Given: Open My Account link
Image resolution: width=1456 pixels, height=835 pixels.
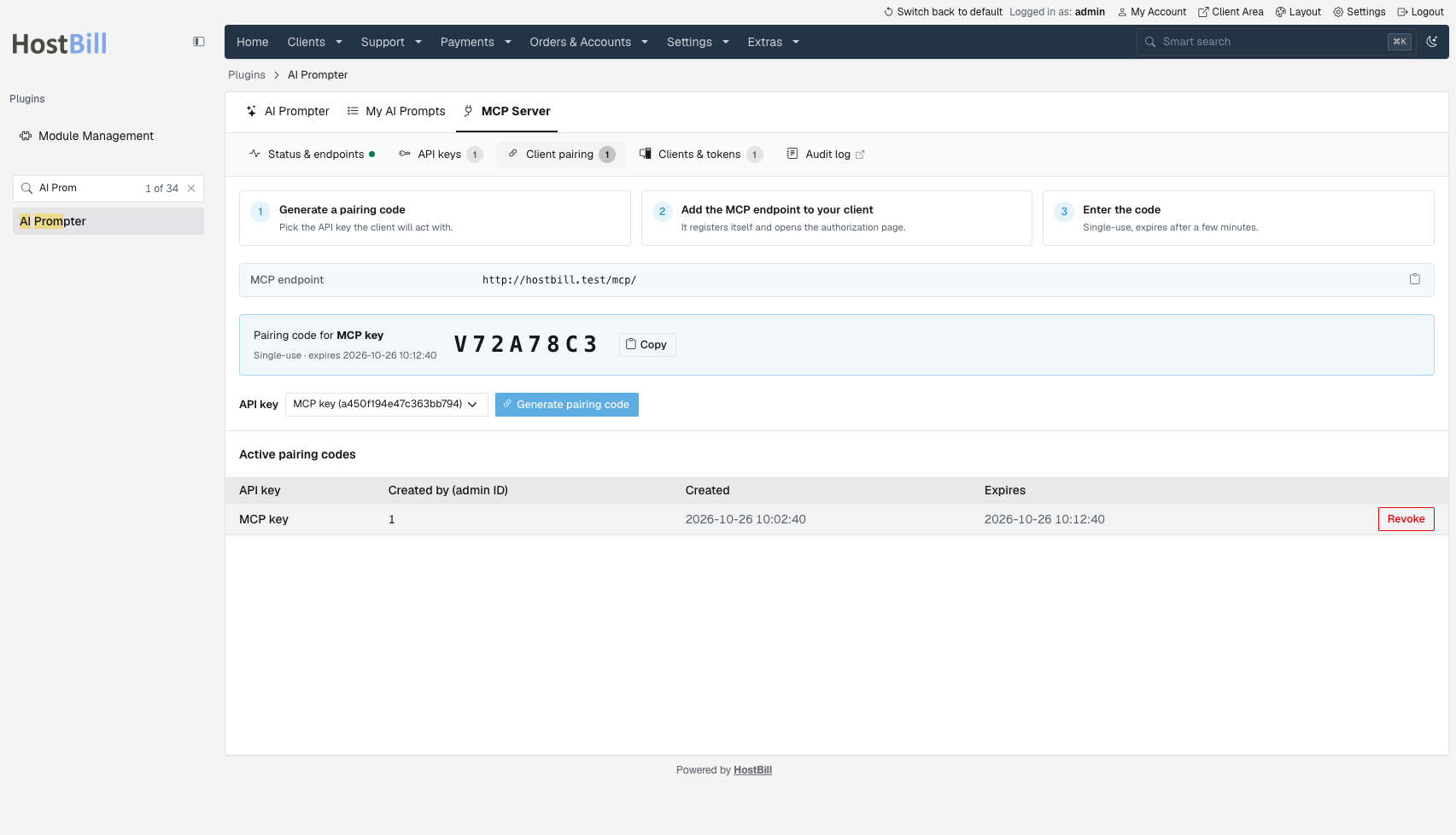Looking at the screenshot, I should [x=1152, y=12].
